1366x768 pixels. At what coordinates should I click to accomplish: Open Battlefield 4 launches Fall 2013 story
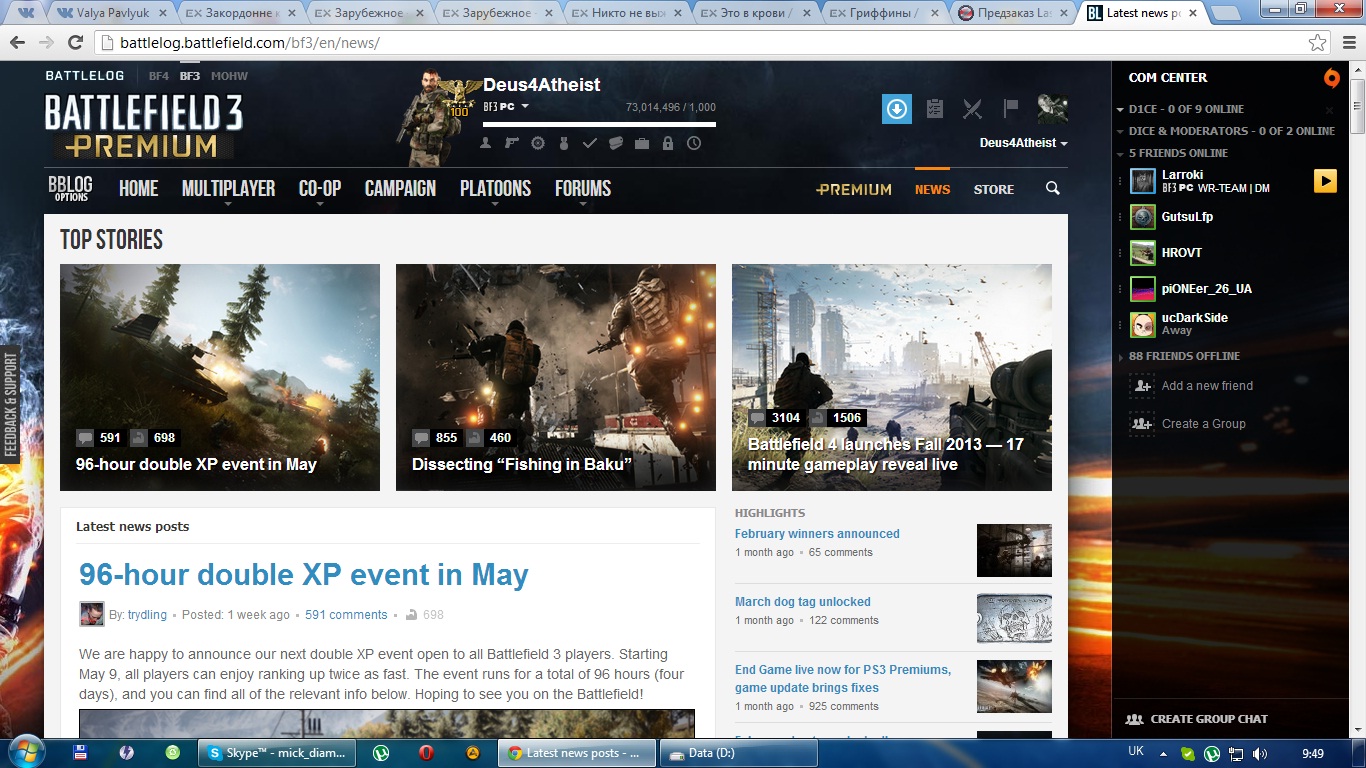point(892,377)
